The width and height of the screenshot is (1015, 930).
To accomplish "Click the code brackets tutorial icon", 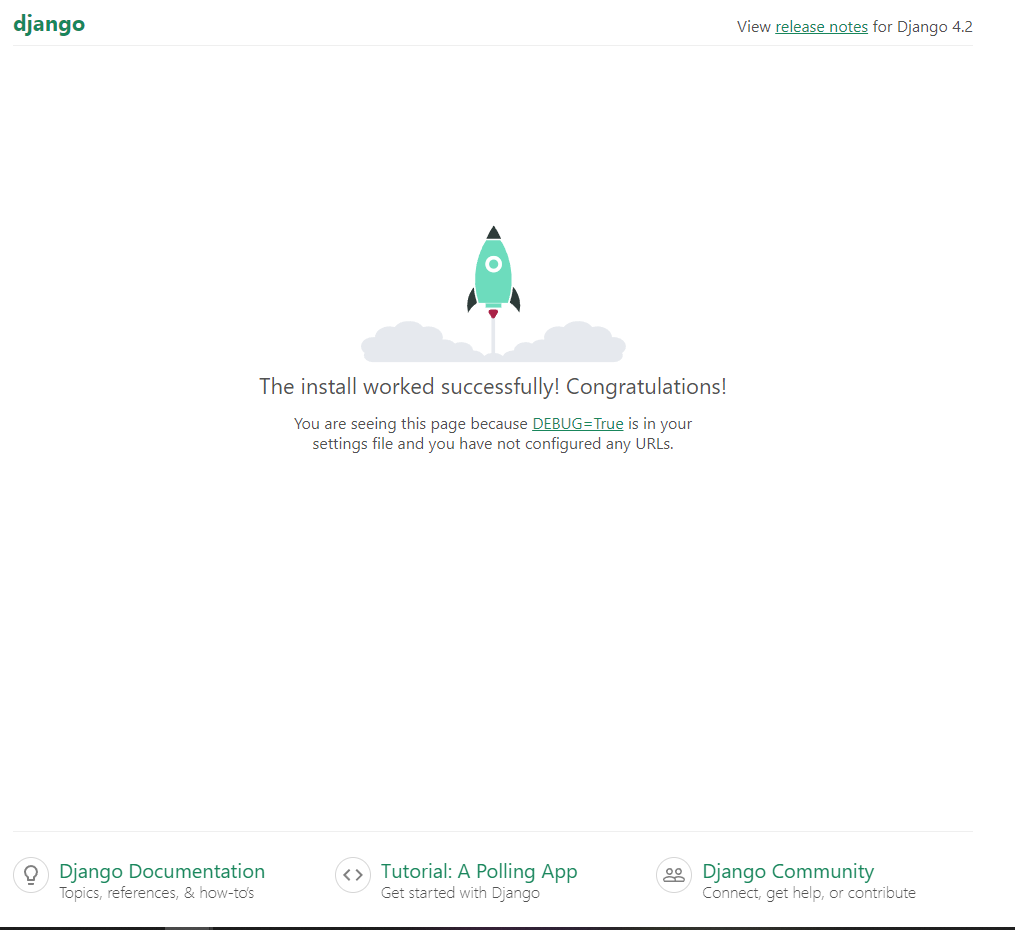I will (353, 875).
